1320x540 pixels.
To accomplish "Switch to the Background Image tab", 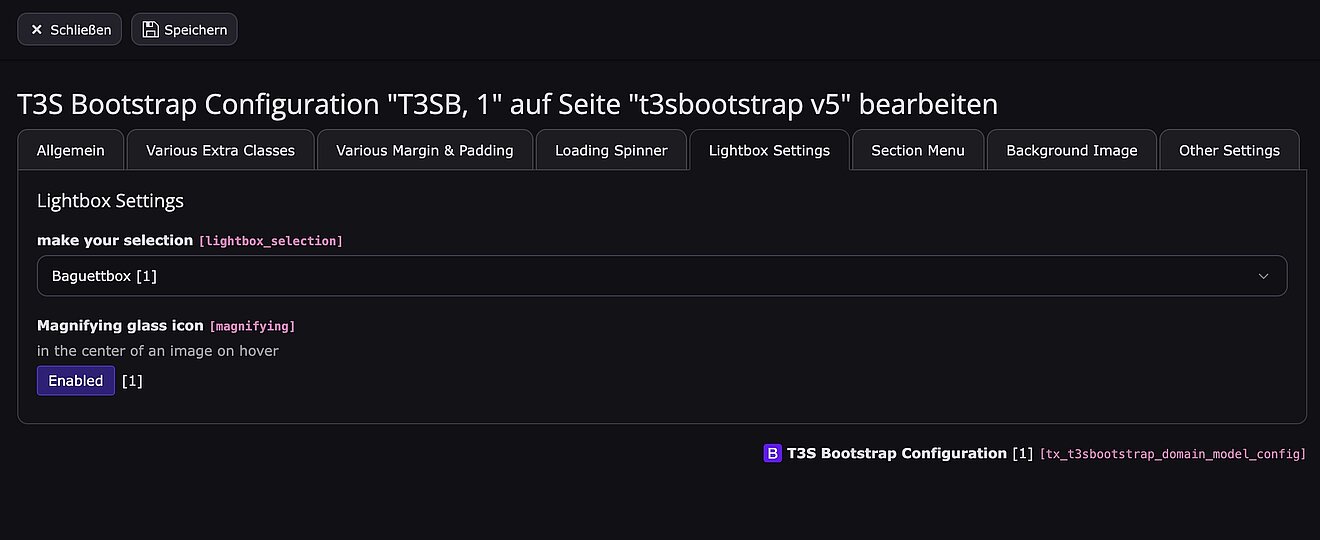I will click(1072, 151).
